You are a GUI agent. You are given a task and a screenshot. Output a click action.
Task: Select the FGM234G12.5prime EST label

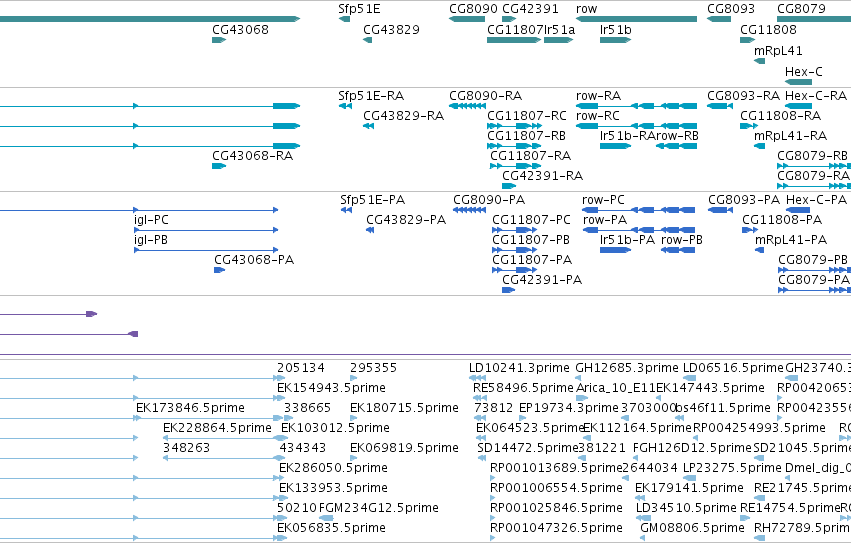coord(379,508)
